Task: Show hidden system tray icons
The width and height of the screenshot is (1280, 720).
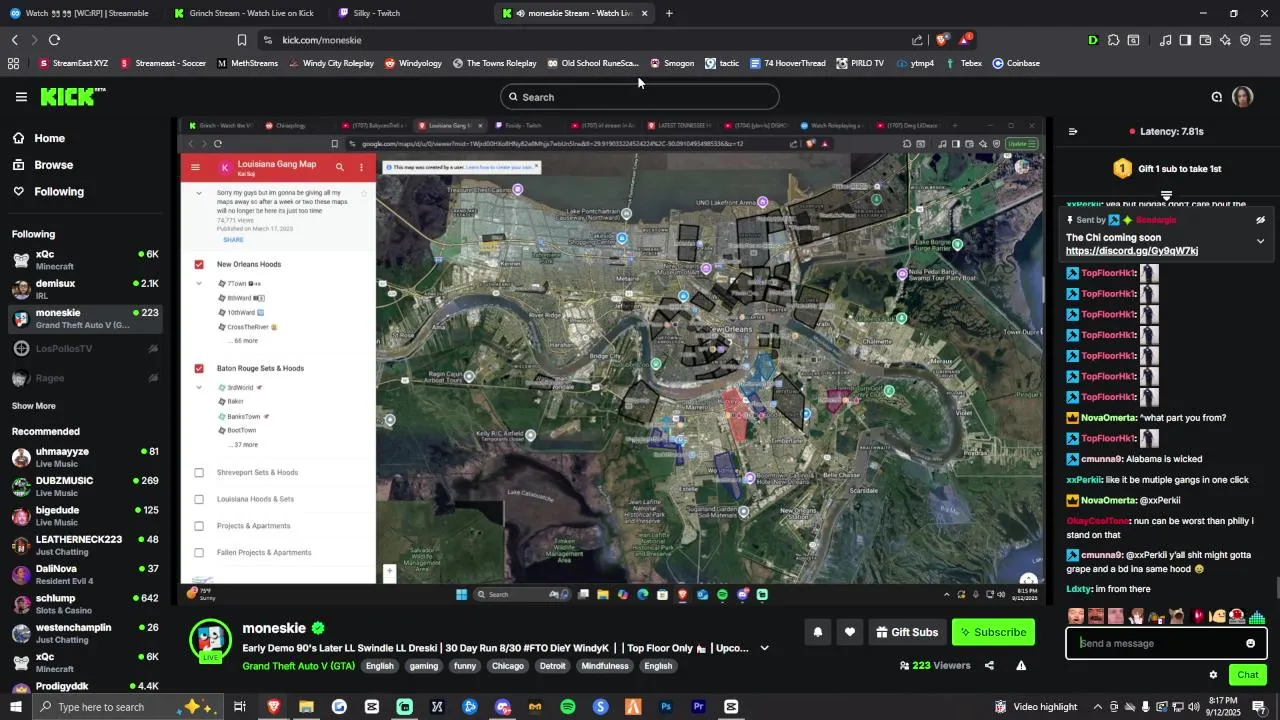Action: click(1097, 707)
